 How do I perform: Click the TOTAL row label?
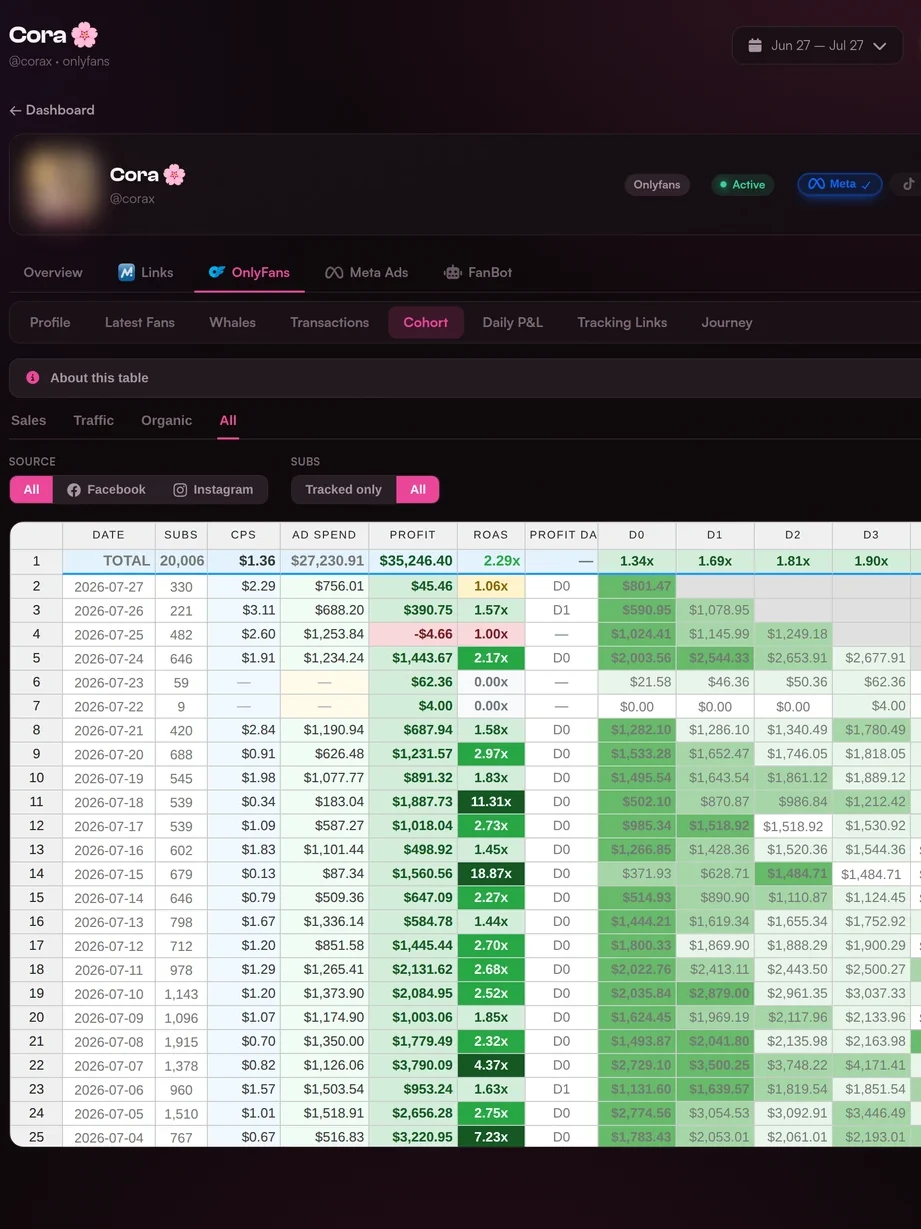pyautogui.click(x=109, y=561)
